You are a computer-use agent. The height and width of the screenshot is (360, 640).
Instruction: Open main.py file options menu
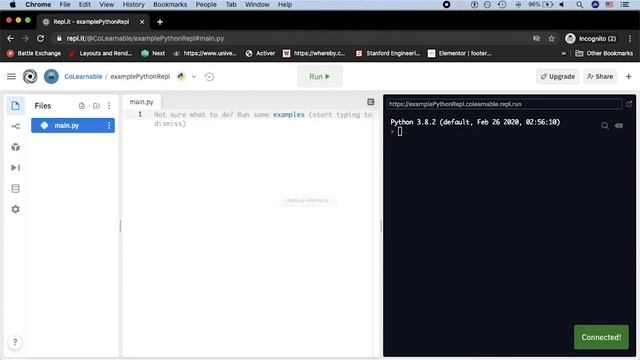(x=109, y=125)
